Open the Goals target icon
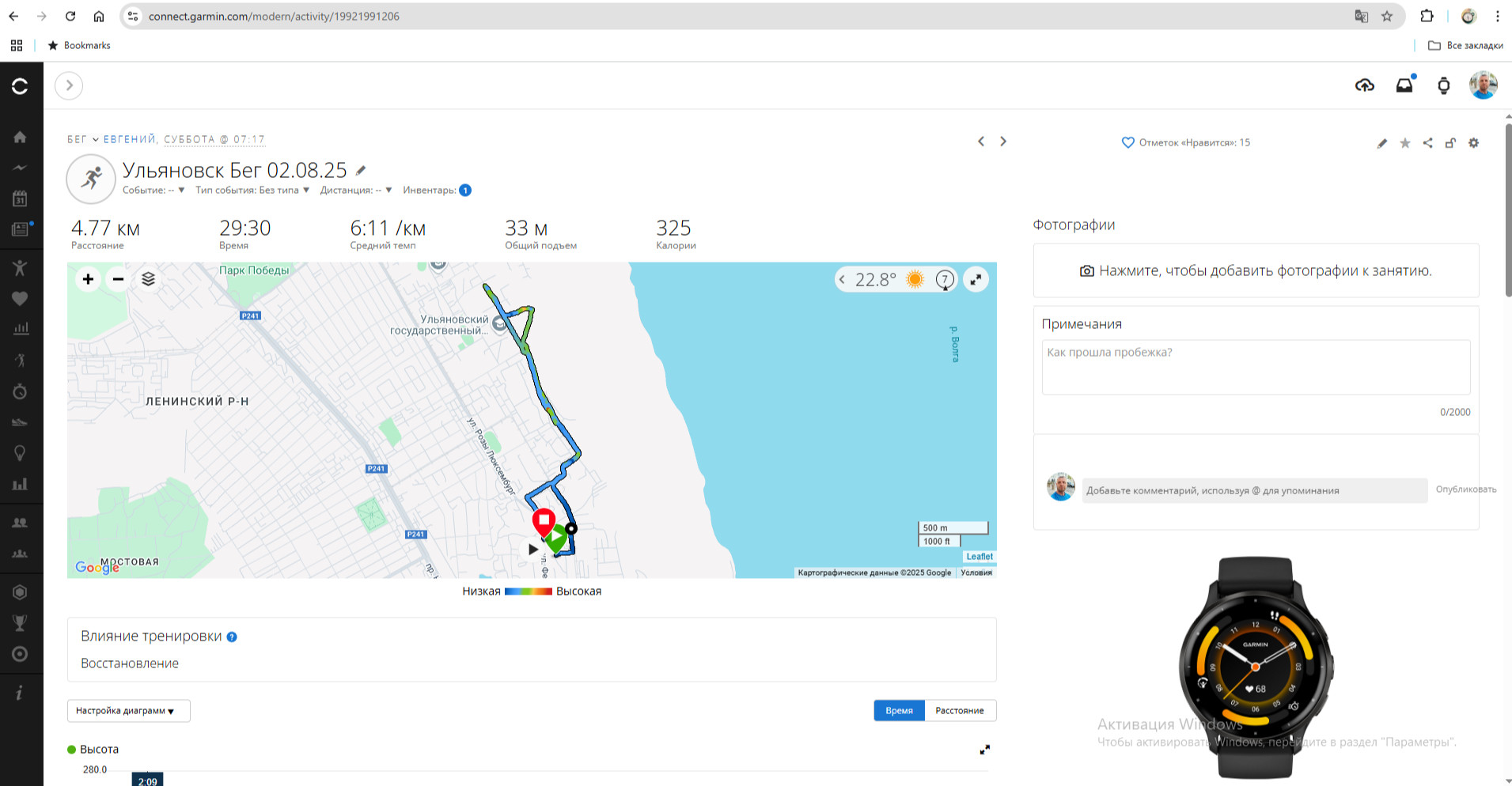This screenshot has height=786, width=1512. coord(20,654)
